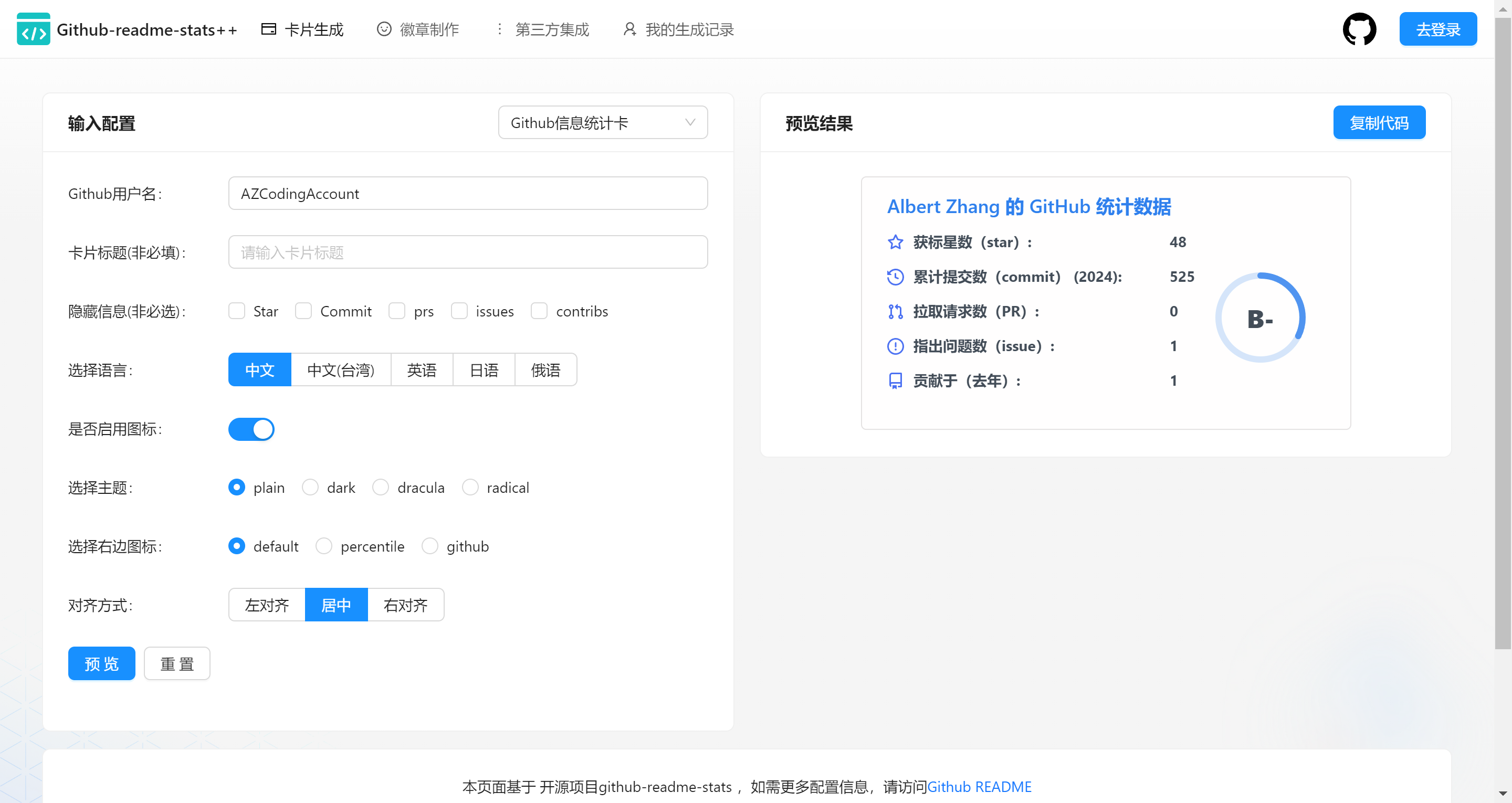
Task: Toggle the 是否启用图标 switch off
Action: (x=251, y=429)
